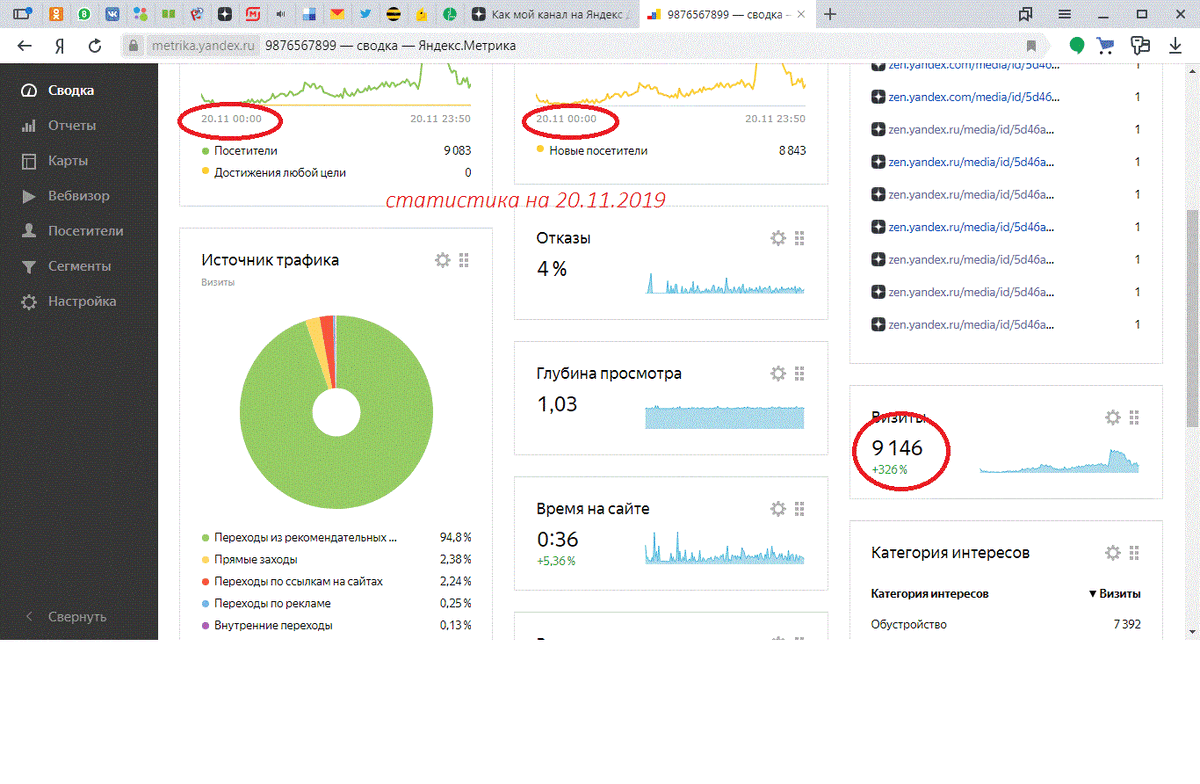This screenshot has height=784, width=1200.
Task: Open the password manager key icon
Action: click(1141, 46)
